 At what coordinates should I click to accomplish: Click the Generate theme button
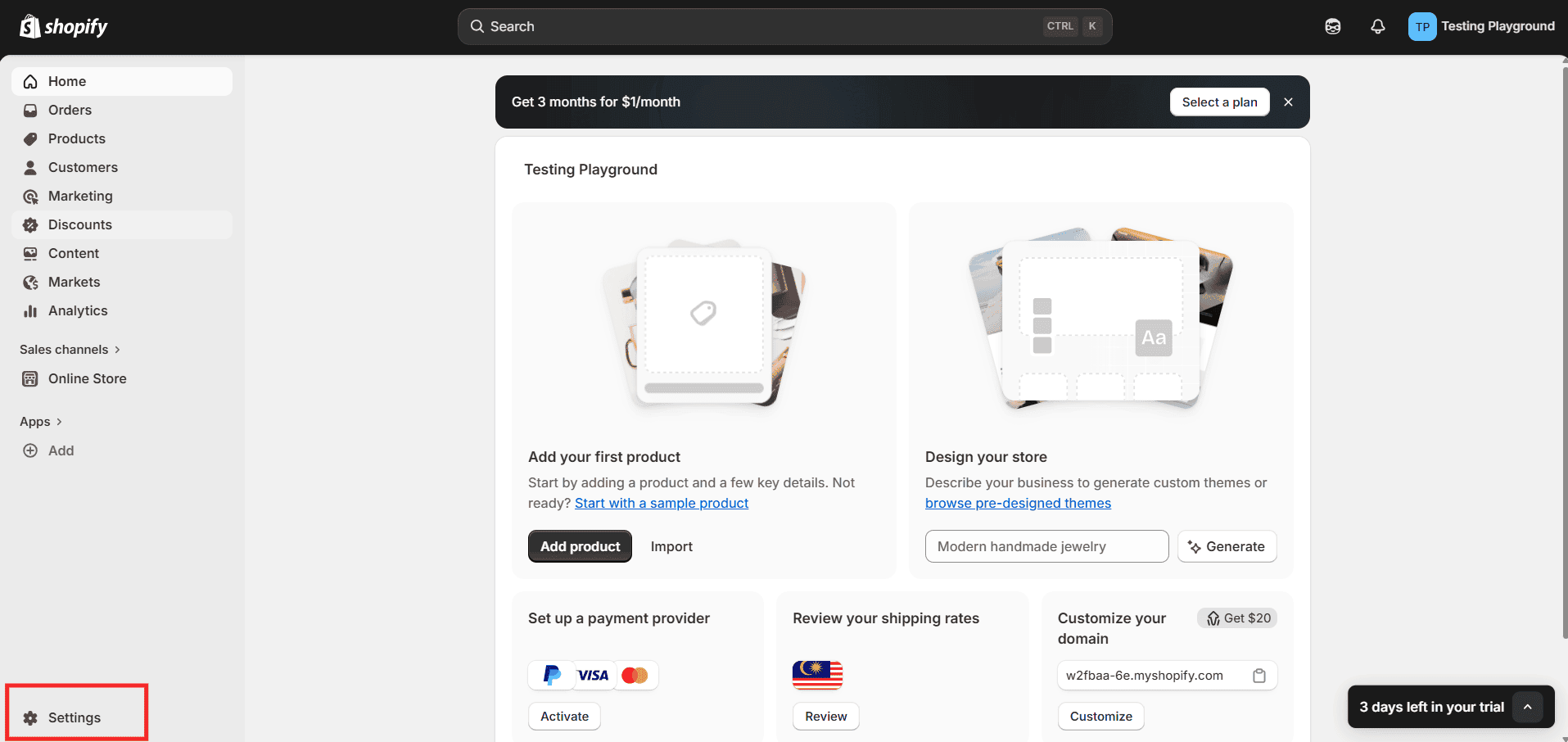(1227, 546)
